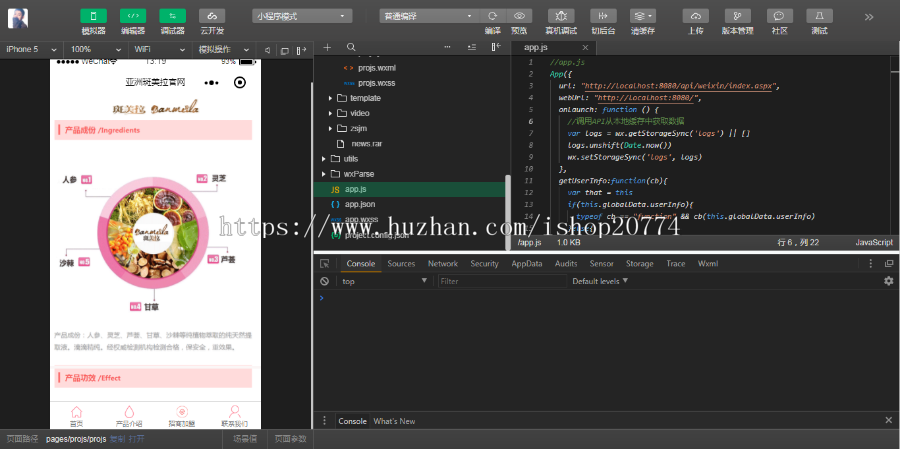Click the 预览 preview eye icon

click(x=519, y=16)
